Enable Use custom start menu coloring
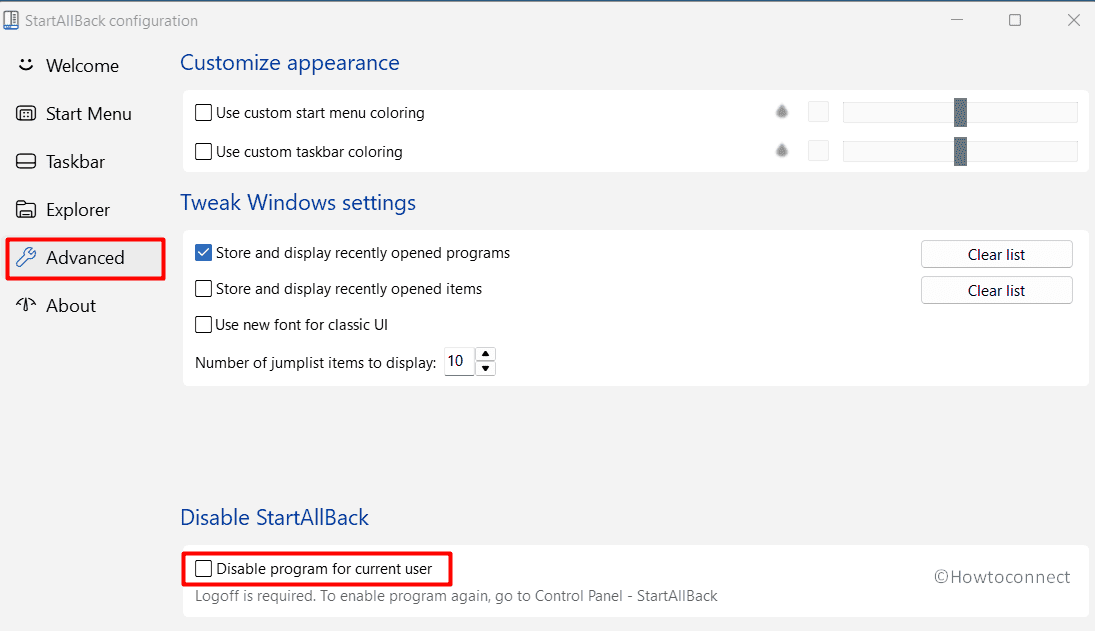 click(204, 113)
